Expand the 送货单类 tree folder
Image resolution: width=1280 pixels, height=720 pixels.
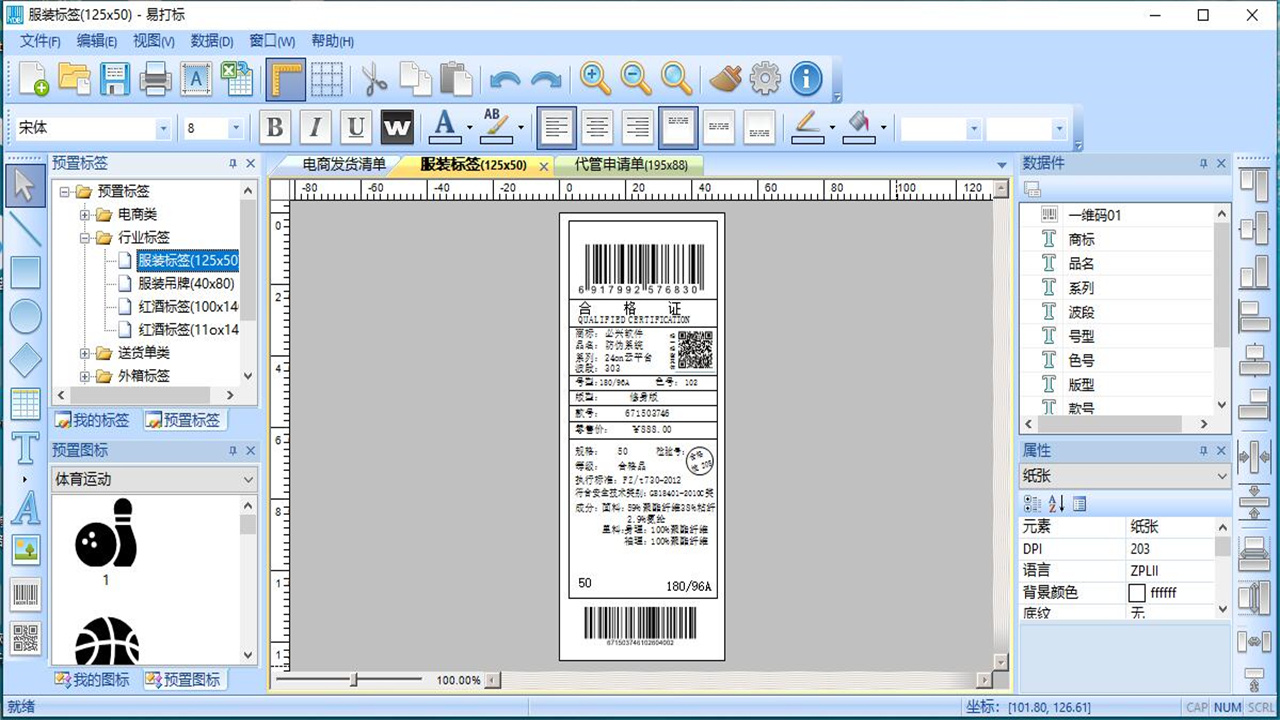tap(85, 353)
